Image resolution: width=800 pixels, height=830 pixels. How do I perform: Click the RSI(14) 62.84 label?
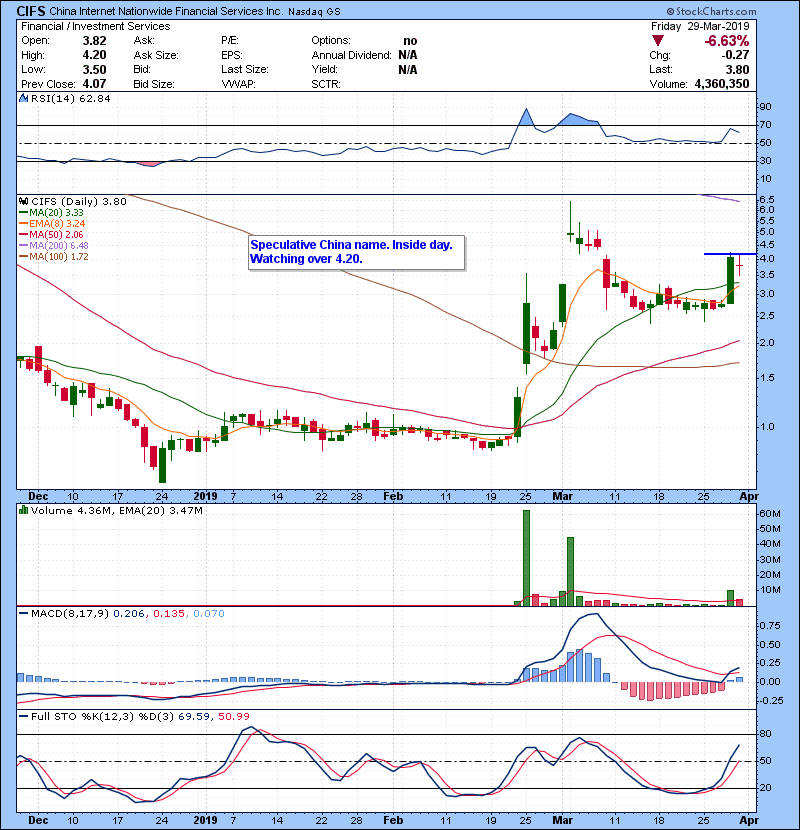pyautogui.click(x=71, y=98)
